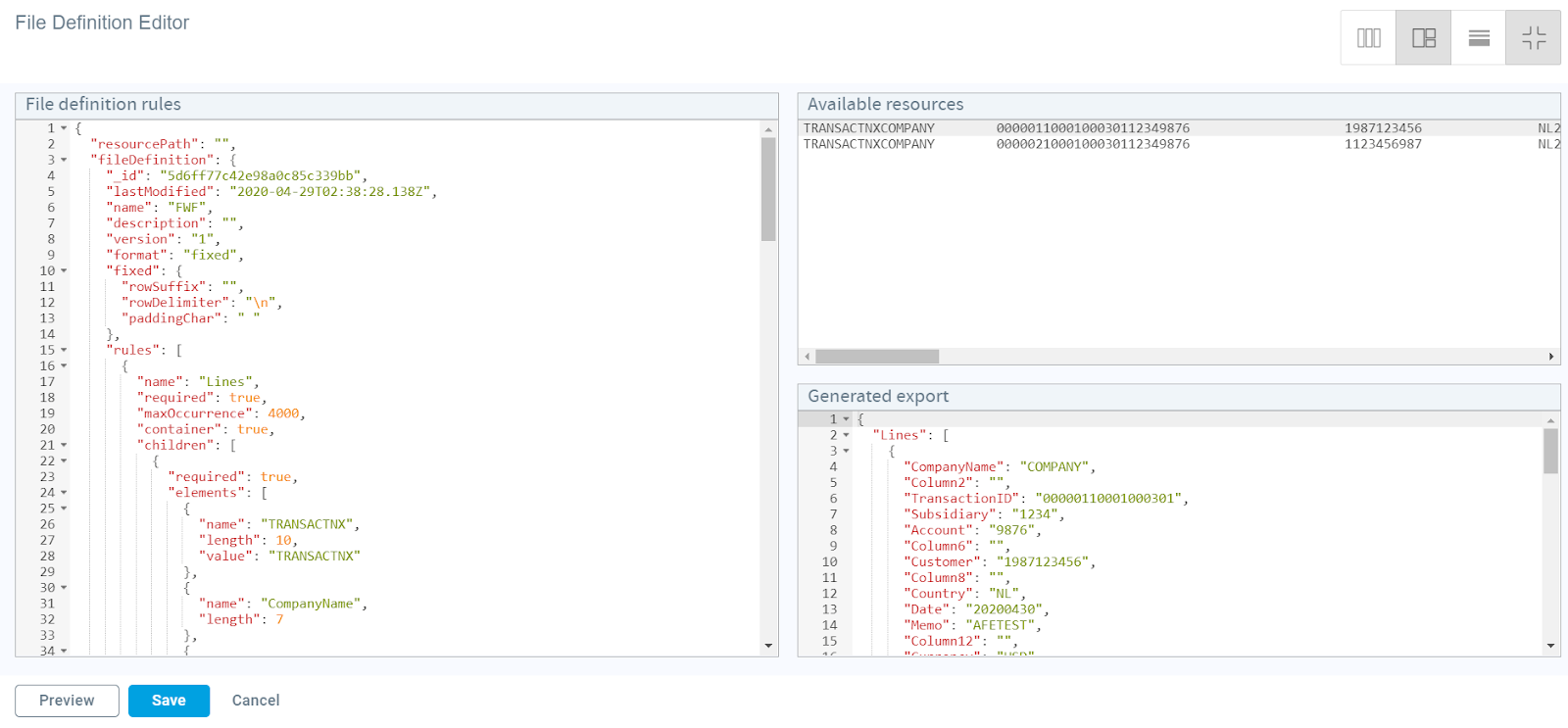Click the Preview button
This screenshot has width=1568, height=728.
(x=67, y=701)
